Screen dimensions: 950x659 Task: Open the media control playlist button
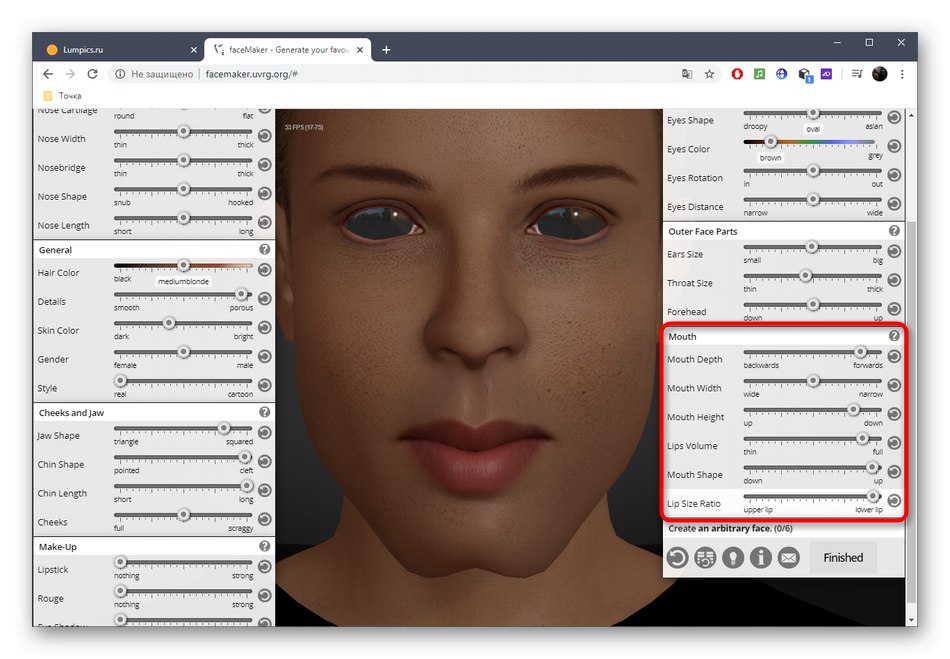tap(857, 74)
